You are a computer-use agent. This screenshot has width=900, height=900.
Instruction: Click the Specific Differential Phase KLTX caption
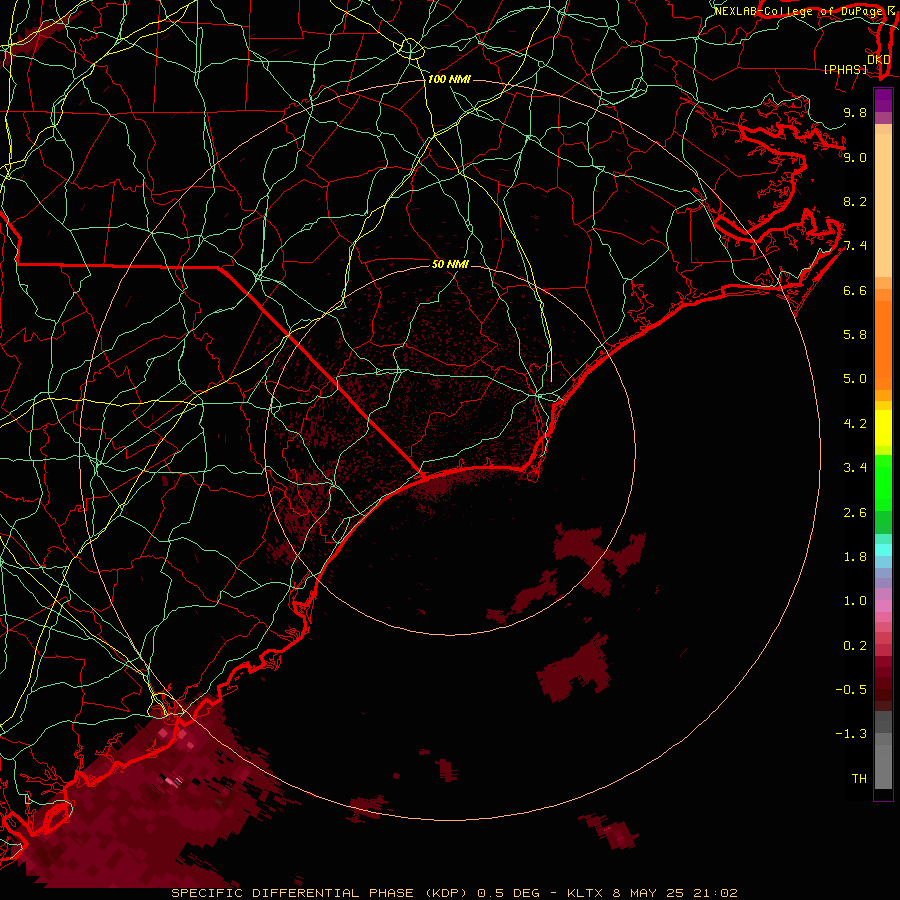pyautogui.click(x=454, y=893)
